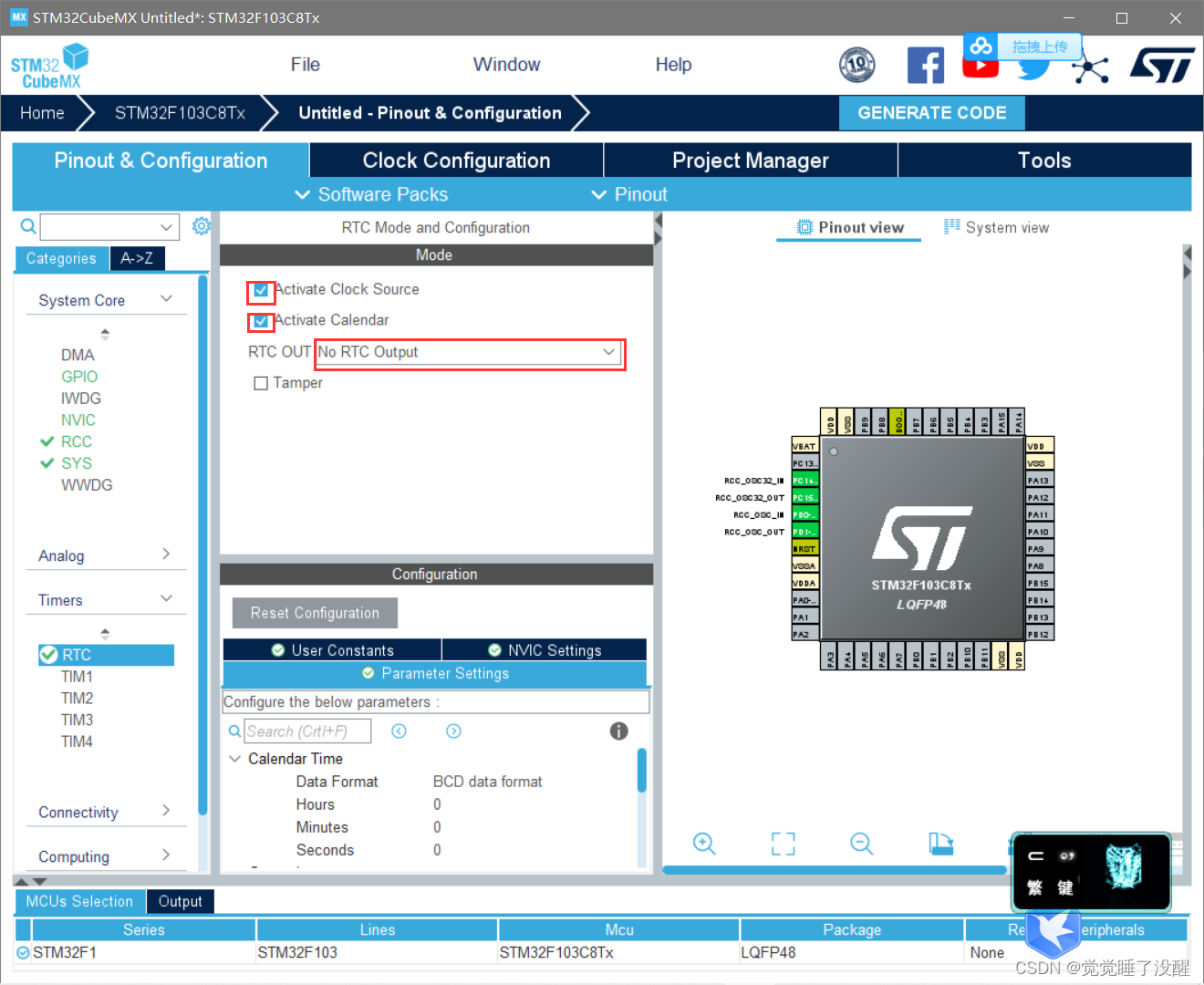Go to next parameter search result

click(x=453, y=731)
